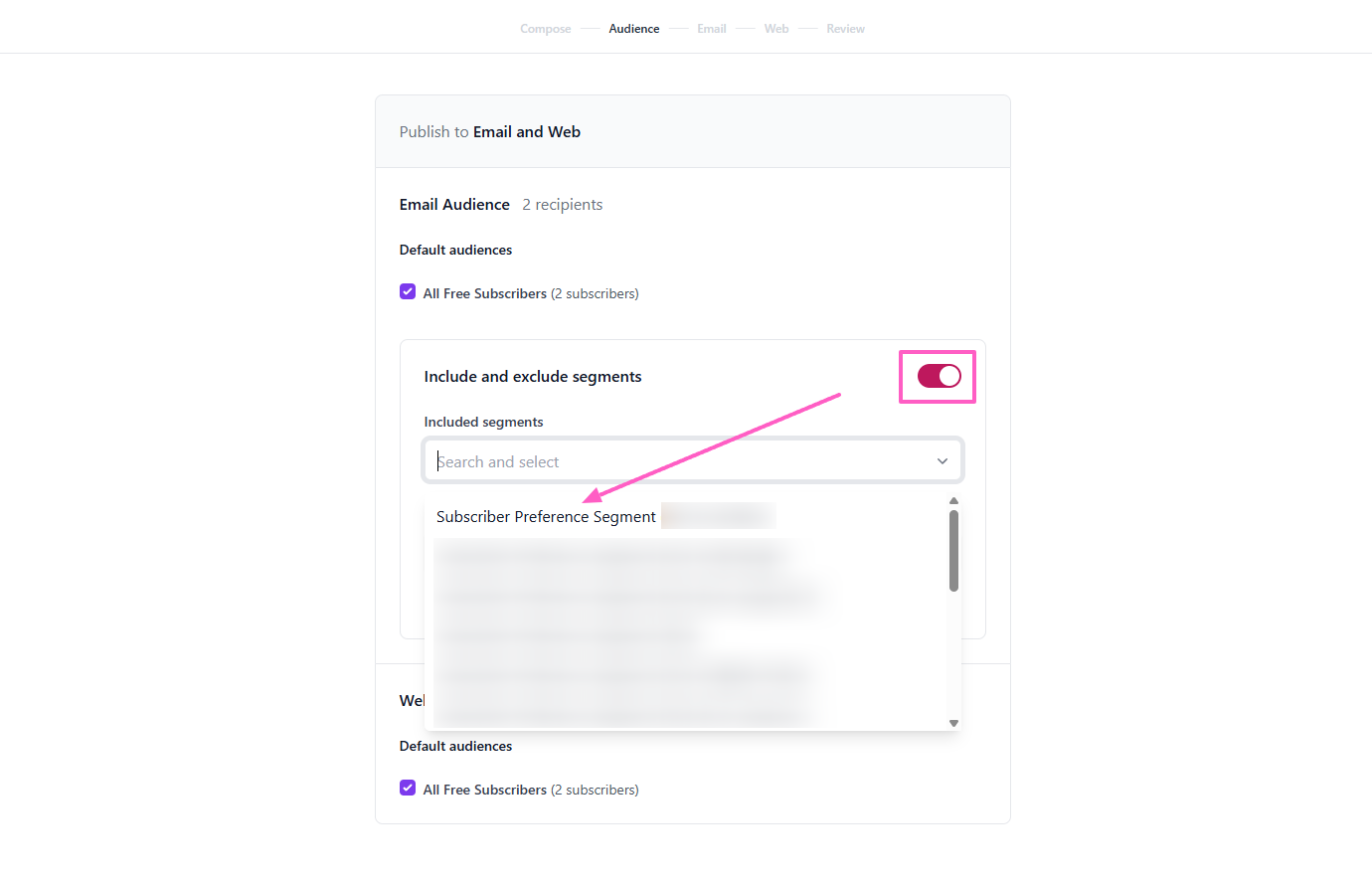Click the Include and exclude segments heading
Image resolution: width=1372 pixels, height=885 pixels.
coord(533,377)
